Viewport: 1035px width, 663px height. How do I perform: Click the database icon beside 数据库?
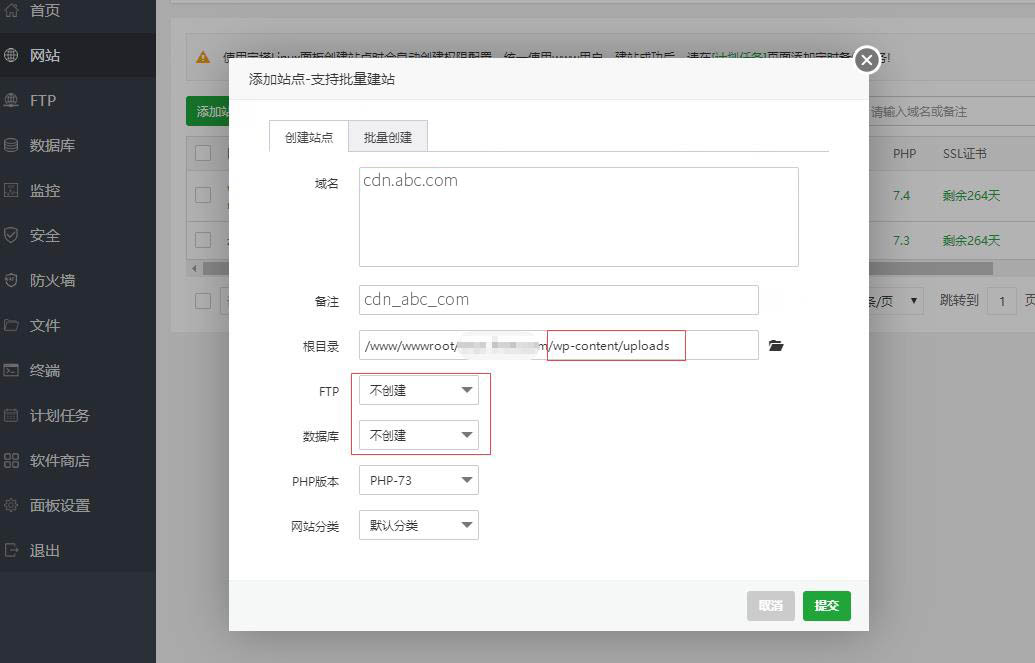(x=11, y=145)
